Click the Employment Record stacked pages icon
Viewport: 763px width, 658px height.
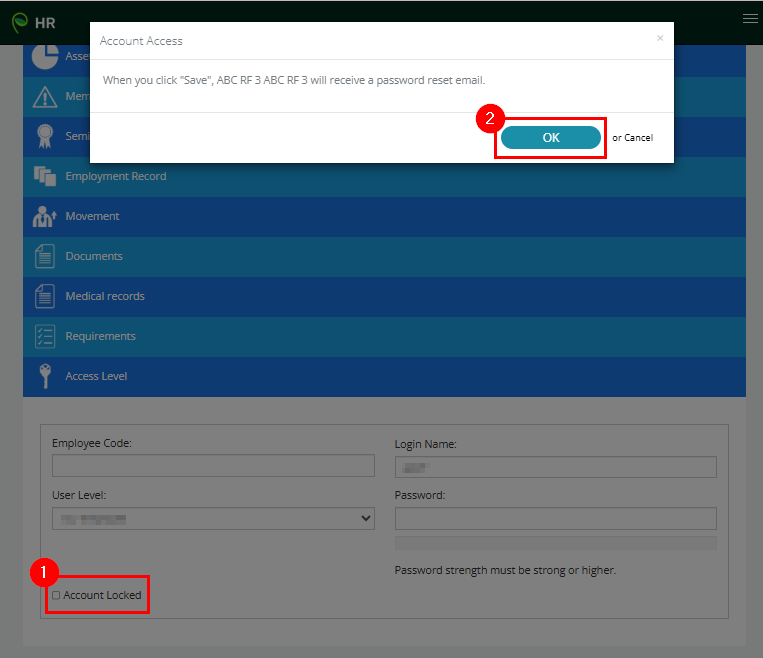45,176
